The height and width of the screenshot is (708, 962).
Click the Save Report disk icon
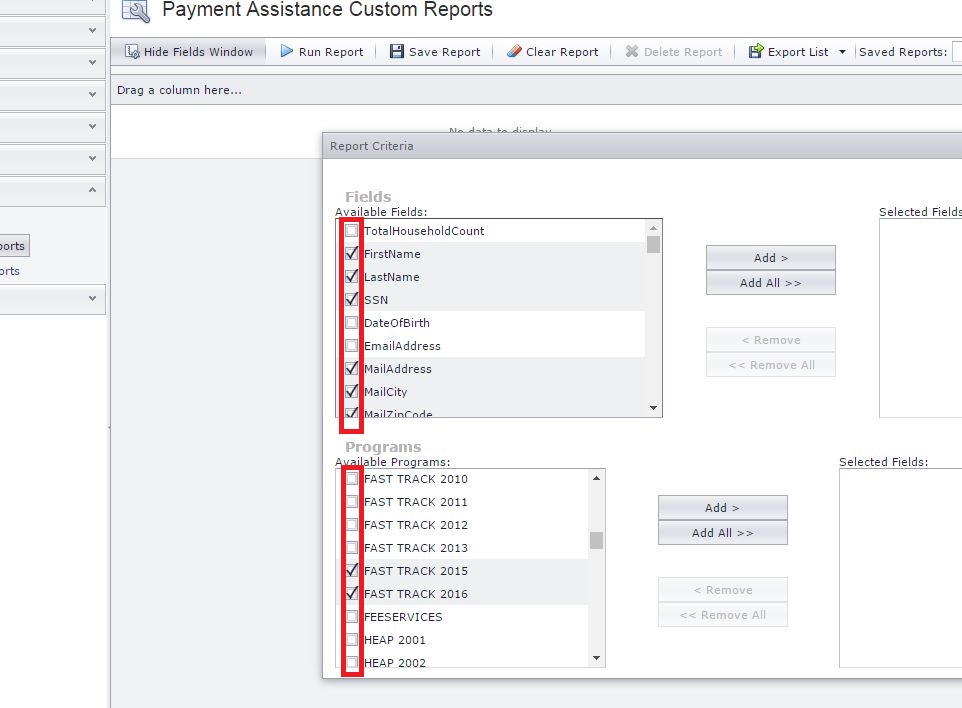[395, 50]
